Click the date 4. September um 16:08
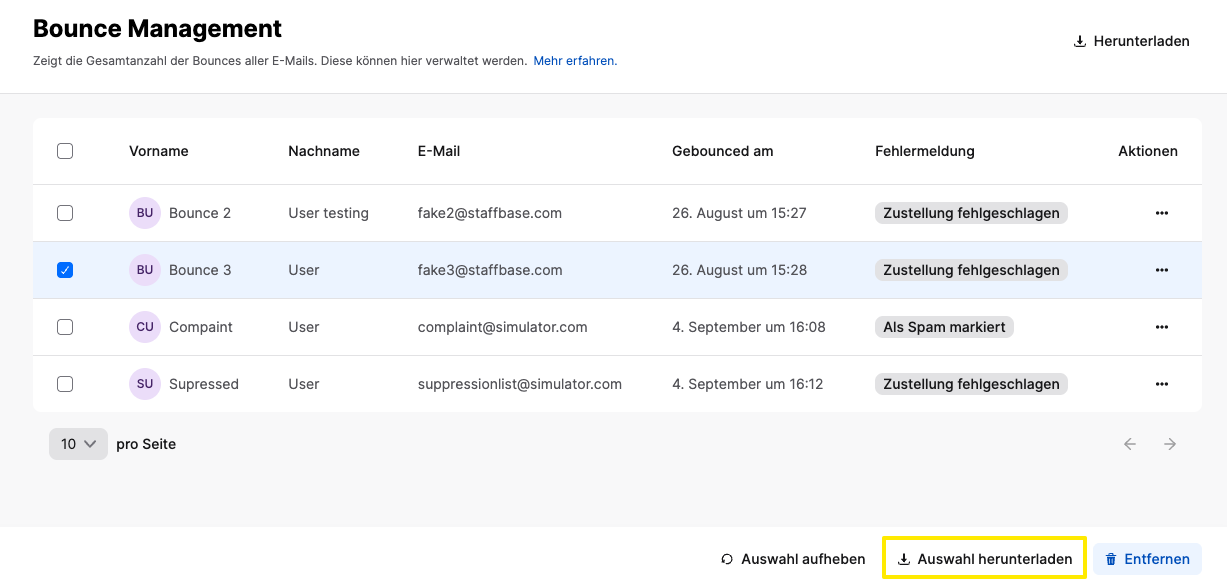Screen dimensions: 1227x583 coord(749,327)
